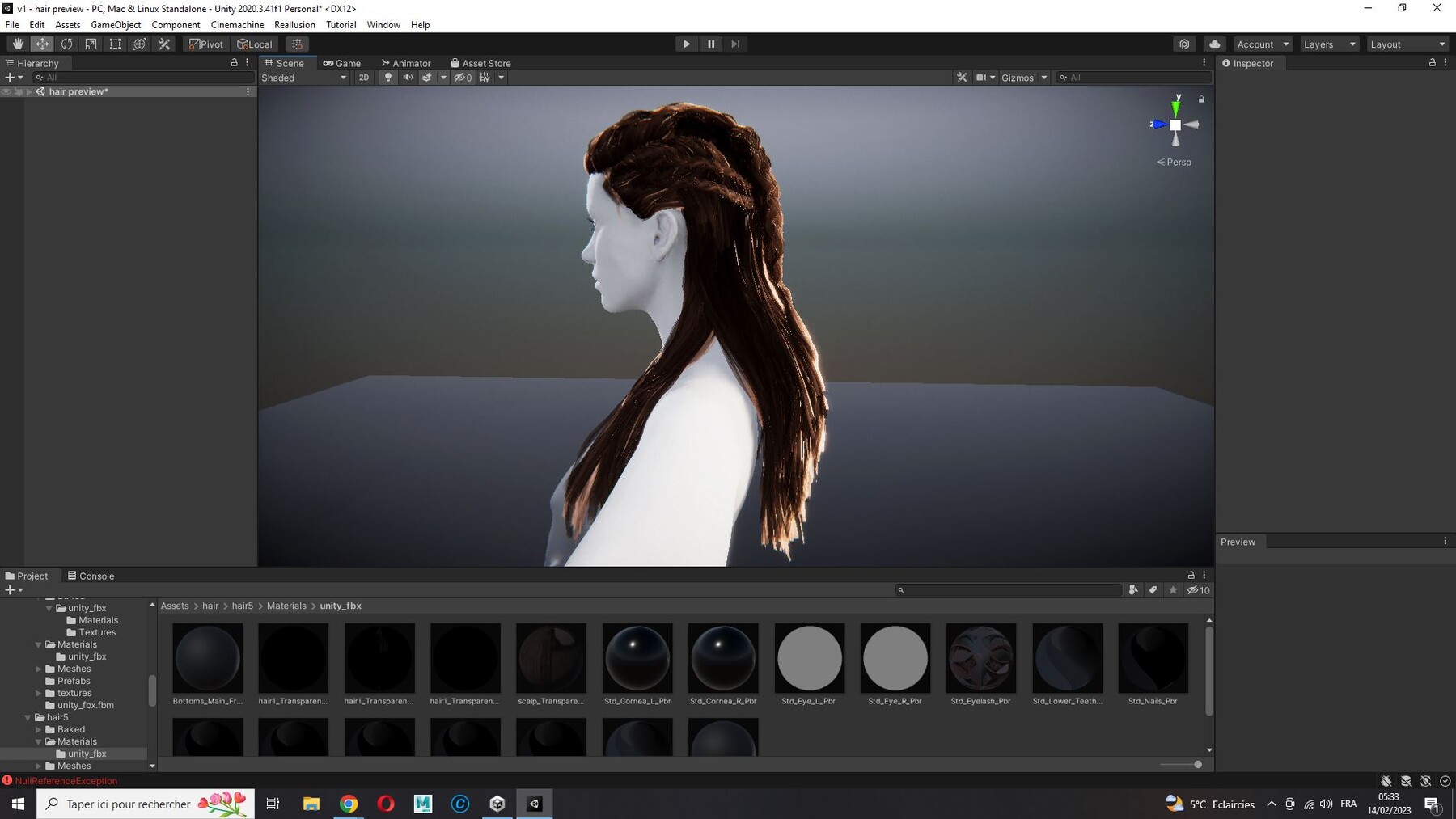Select the Transform tool
Viewport: 1456px width, 819px height.
[x=139, y=44]
